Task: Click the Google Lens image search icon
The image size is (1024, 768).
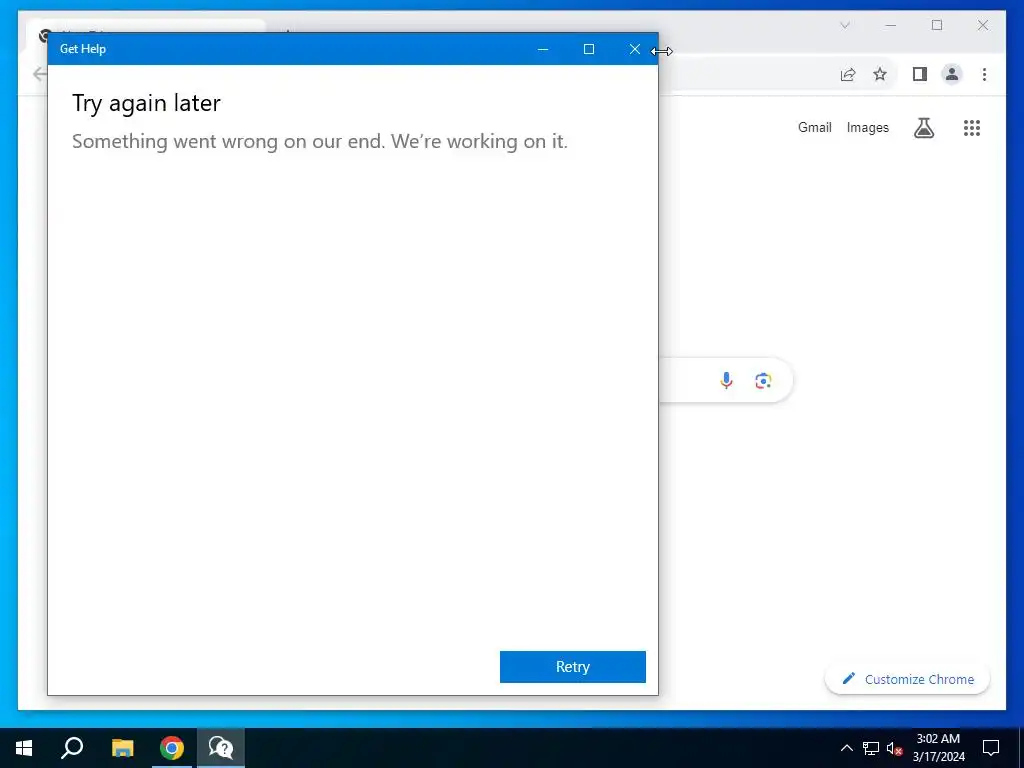Action: [x=763, y=380]
